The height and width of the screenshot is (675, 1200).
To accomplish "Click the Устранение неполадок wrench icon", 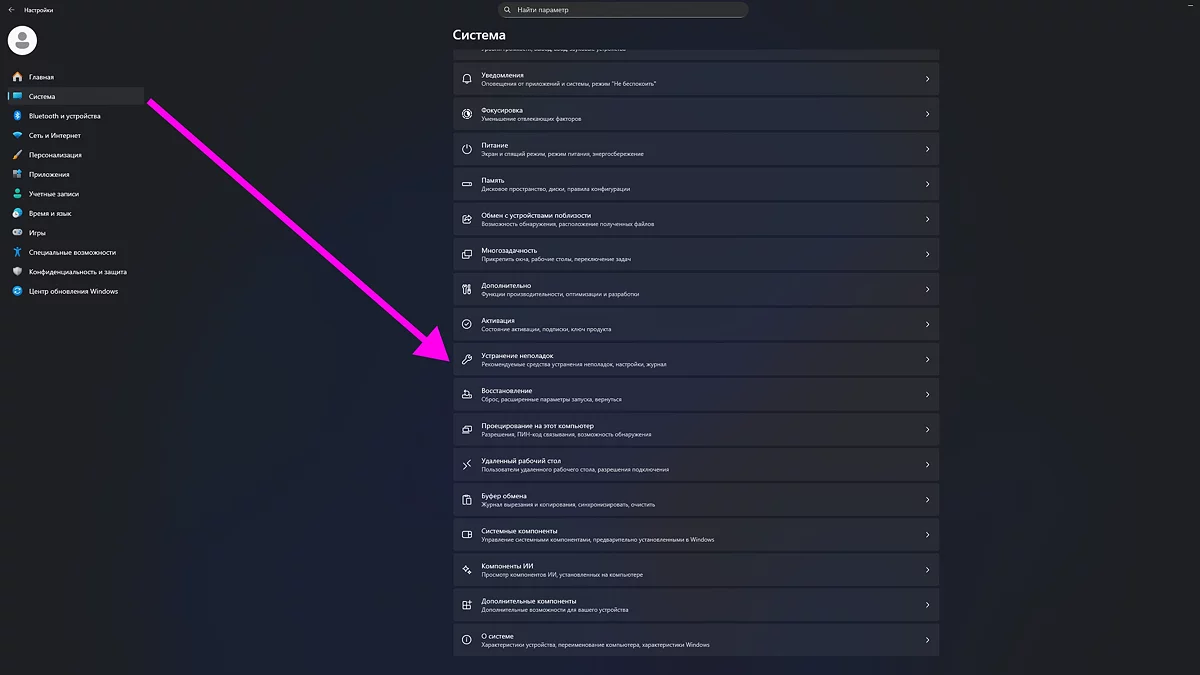I will click(467, 360).
